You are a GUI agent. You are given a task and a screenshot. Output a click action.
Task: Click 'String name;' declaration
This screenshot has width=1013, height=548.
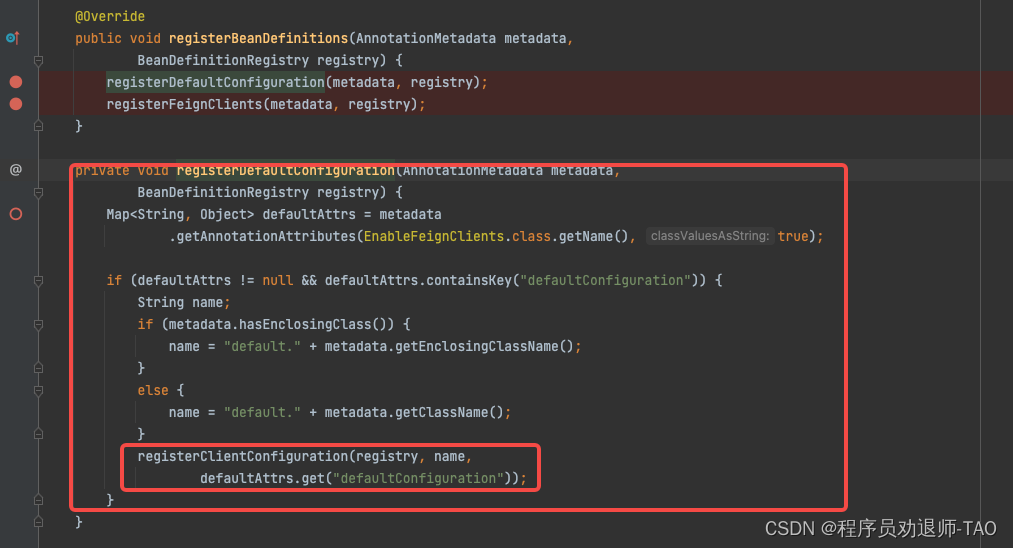(184, 302)
